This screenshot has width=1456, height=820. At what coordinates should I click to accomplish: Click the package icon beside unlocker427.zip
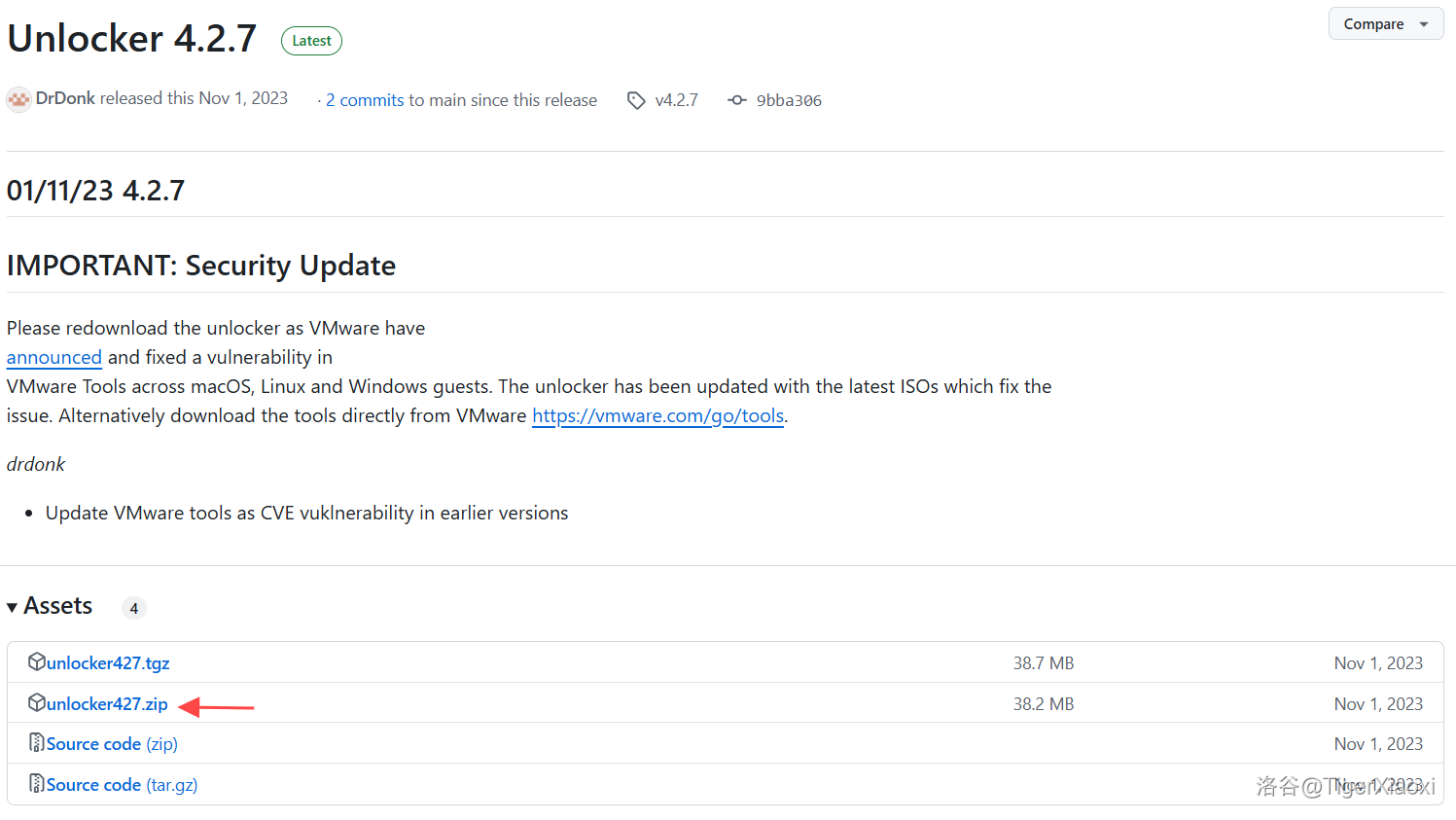click(37, 703)
